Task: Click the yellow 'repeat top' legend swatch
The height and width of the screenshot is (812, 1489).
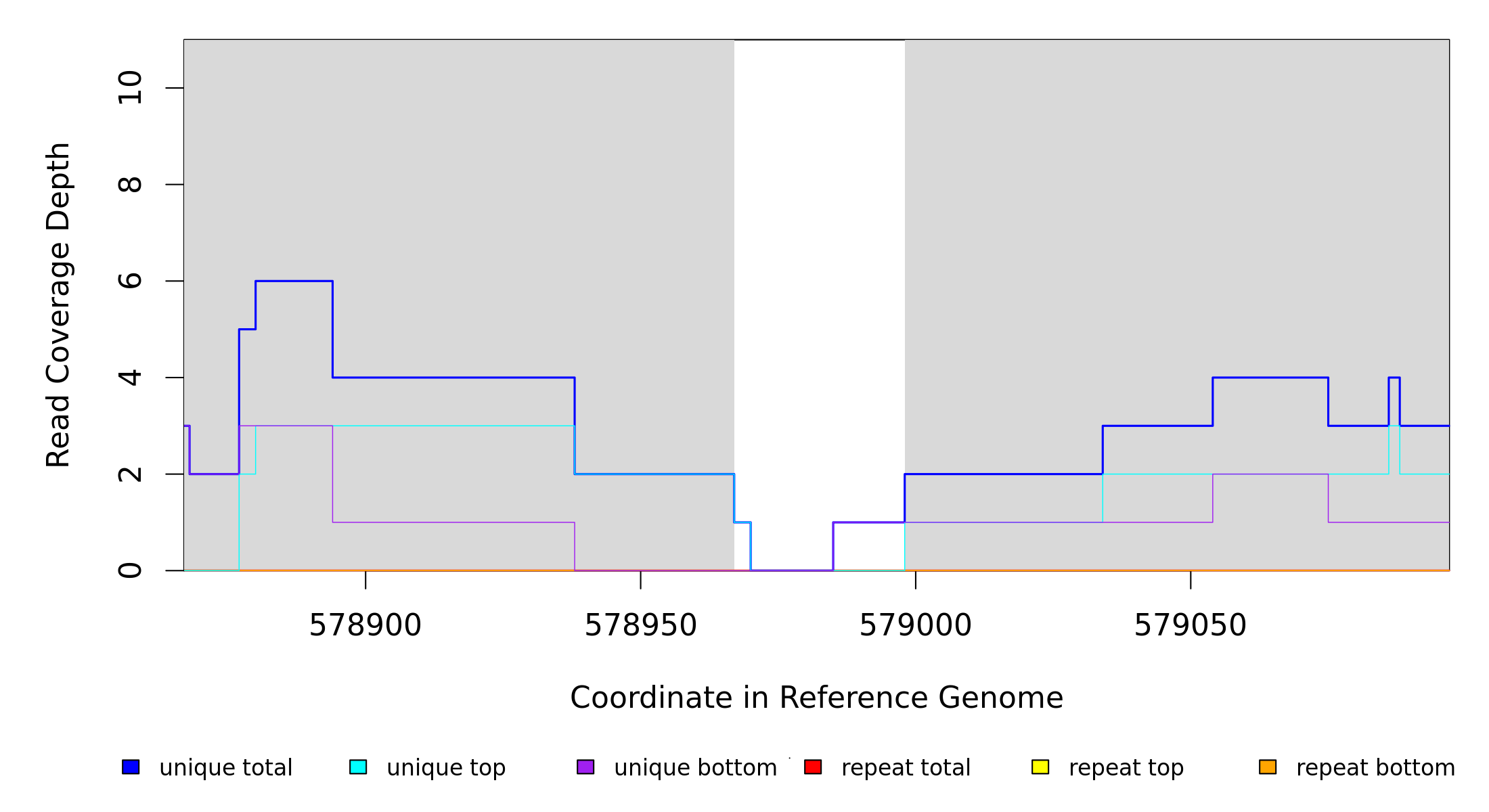Action: [1040, 767]
